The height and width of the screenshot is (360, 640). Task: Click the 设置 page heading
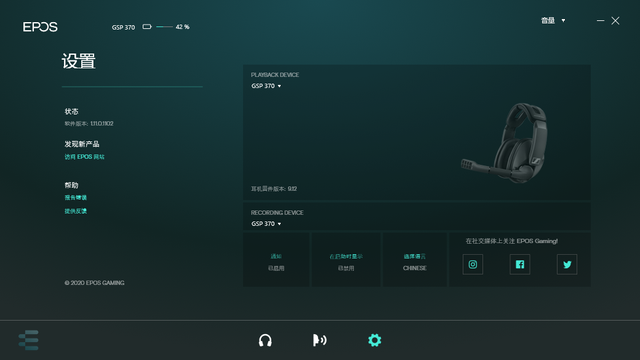(x=78, y=61)
